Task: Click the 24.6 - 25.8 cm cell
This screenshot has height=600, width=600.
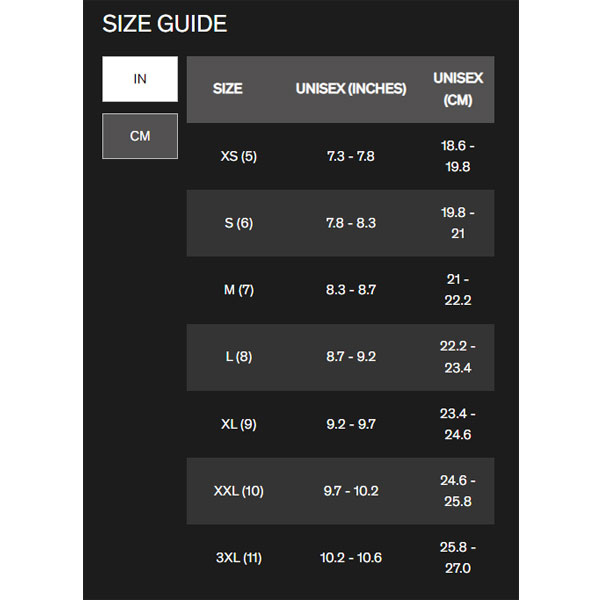Action: (x=458, y=491)
